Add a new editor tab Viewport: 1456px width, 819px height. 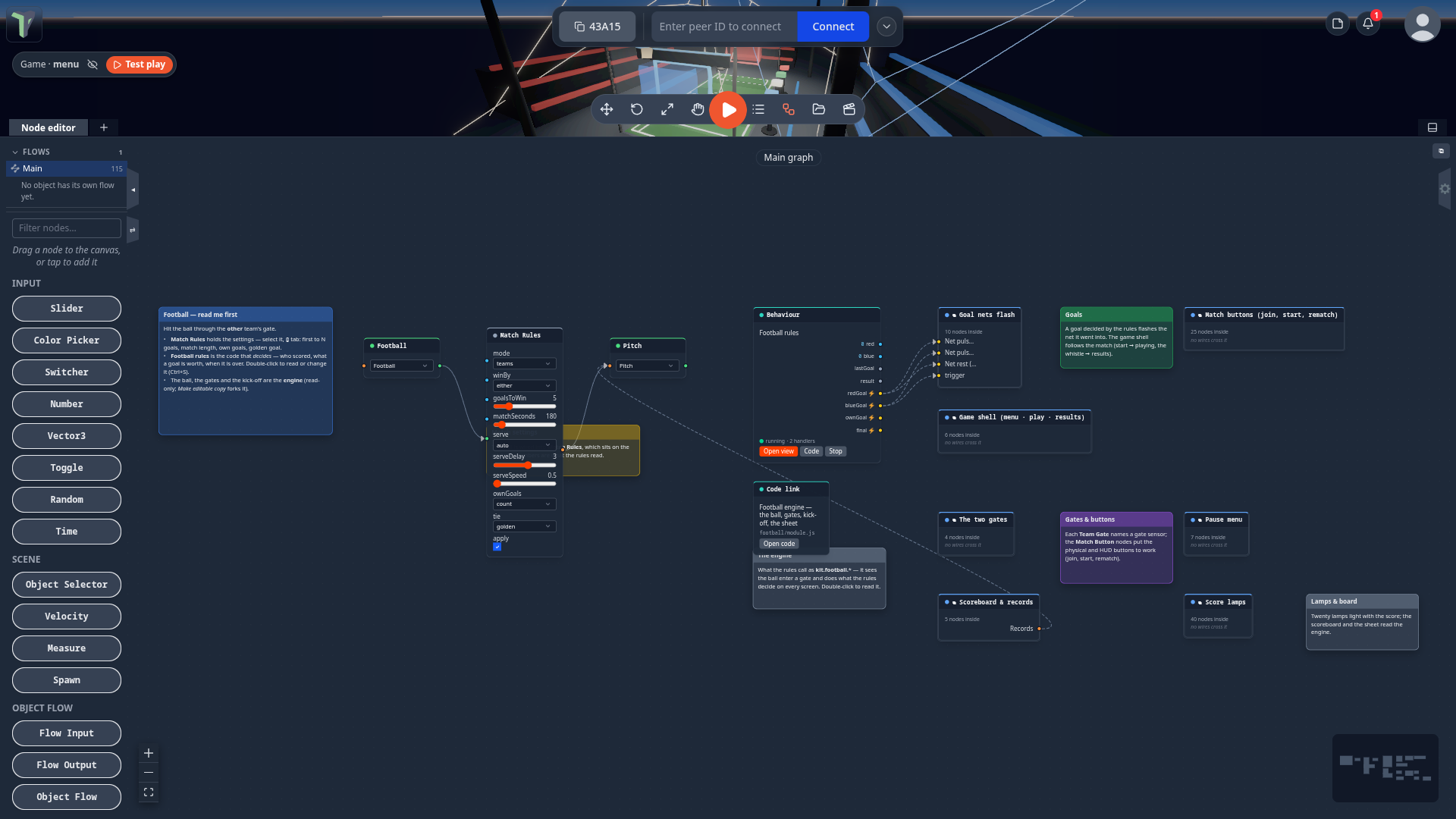(104, 127)
